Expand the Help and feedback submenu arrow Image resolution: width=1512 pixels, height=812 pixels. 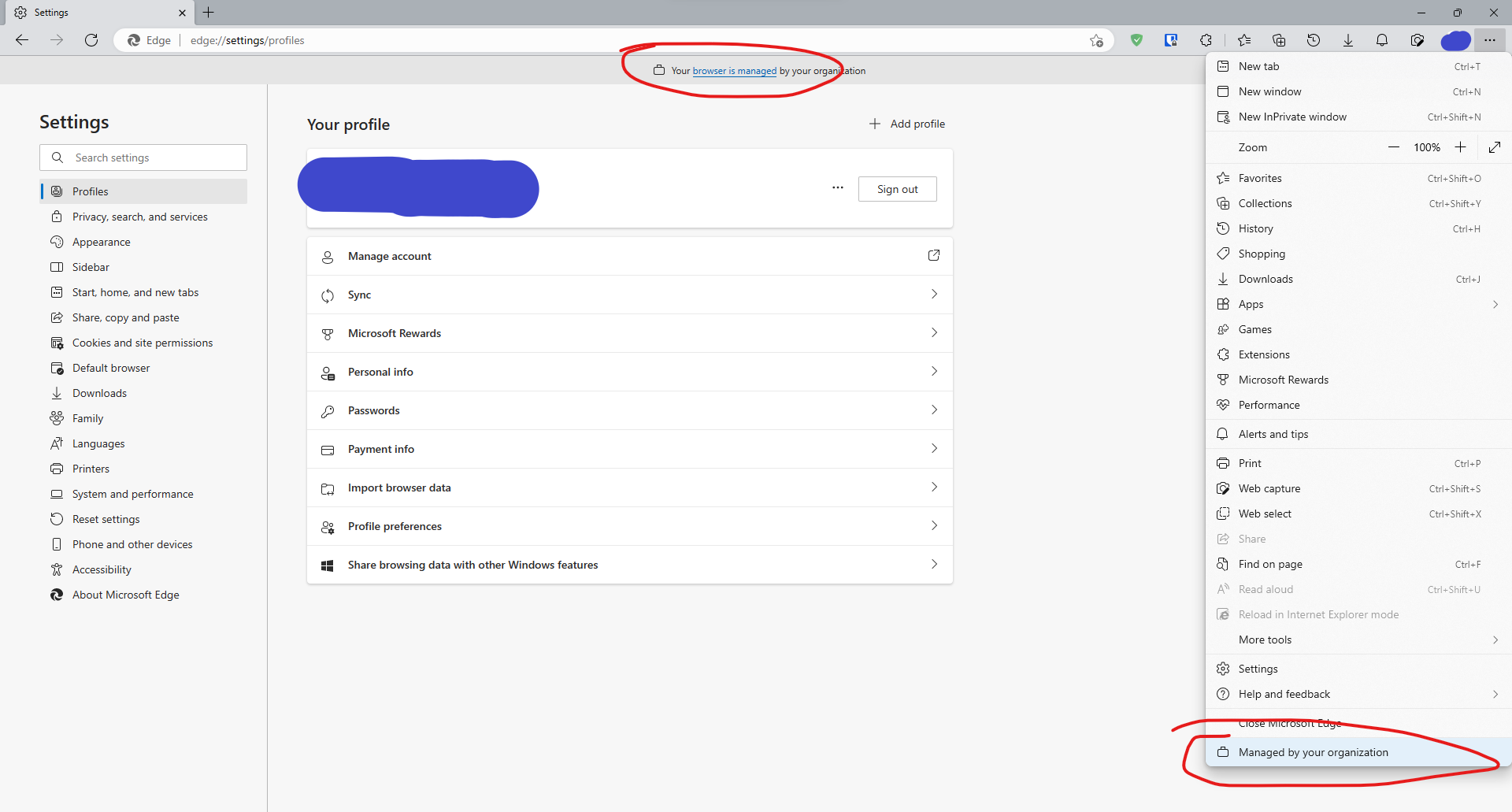coord(1495,694)
